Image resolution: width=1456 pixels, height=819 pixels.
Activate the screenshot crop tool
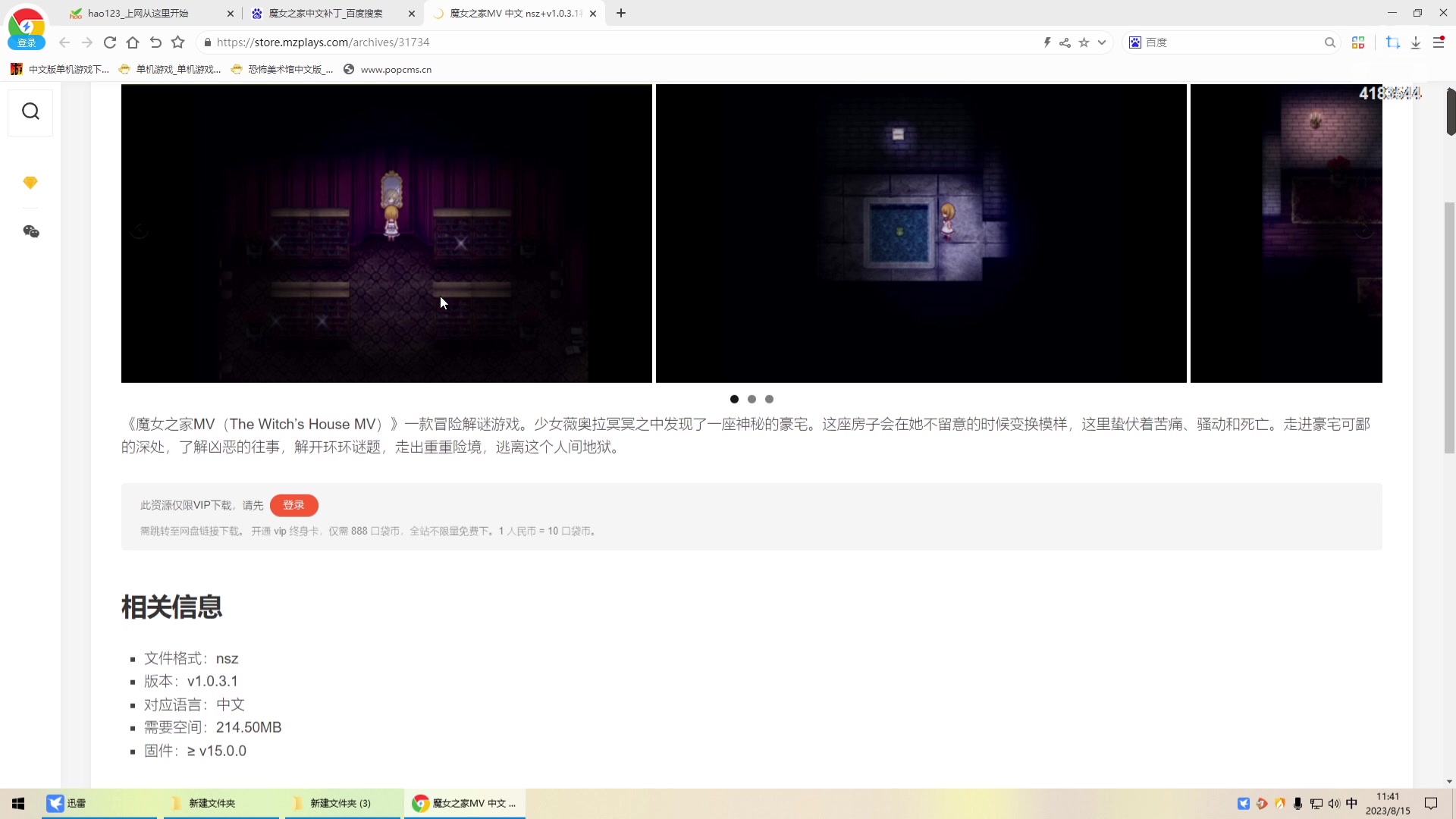pyautogui.click(x=1393, y=42)
